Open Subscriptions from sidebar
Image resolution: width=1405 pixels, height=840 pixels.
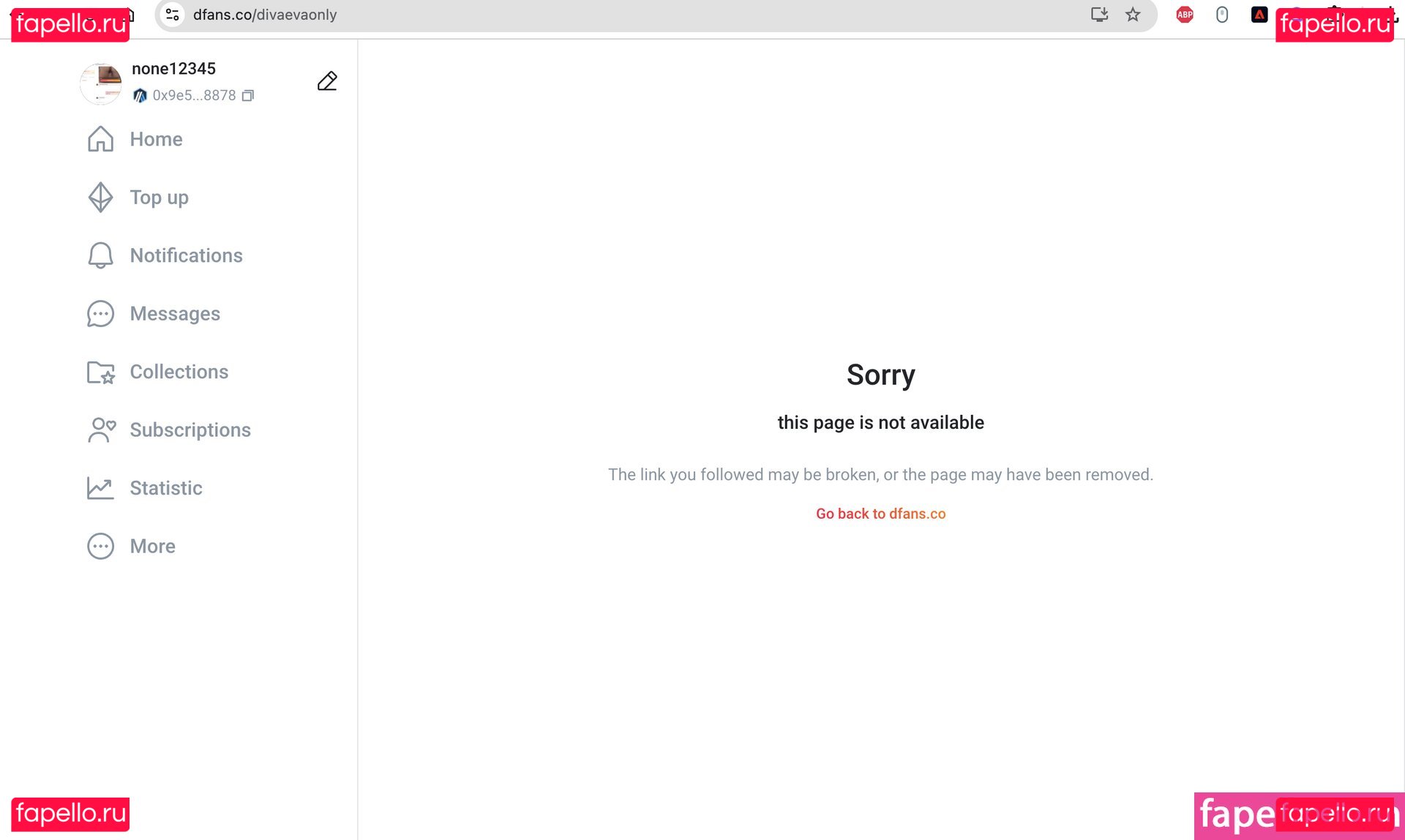[x=190, y=430]
